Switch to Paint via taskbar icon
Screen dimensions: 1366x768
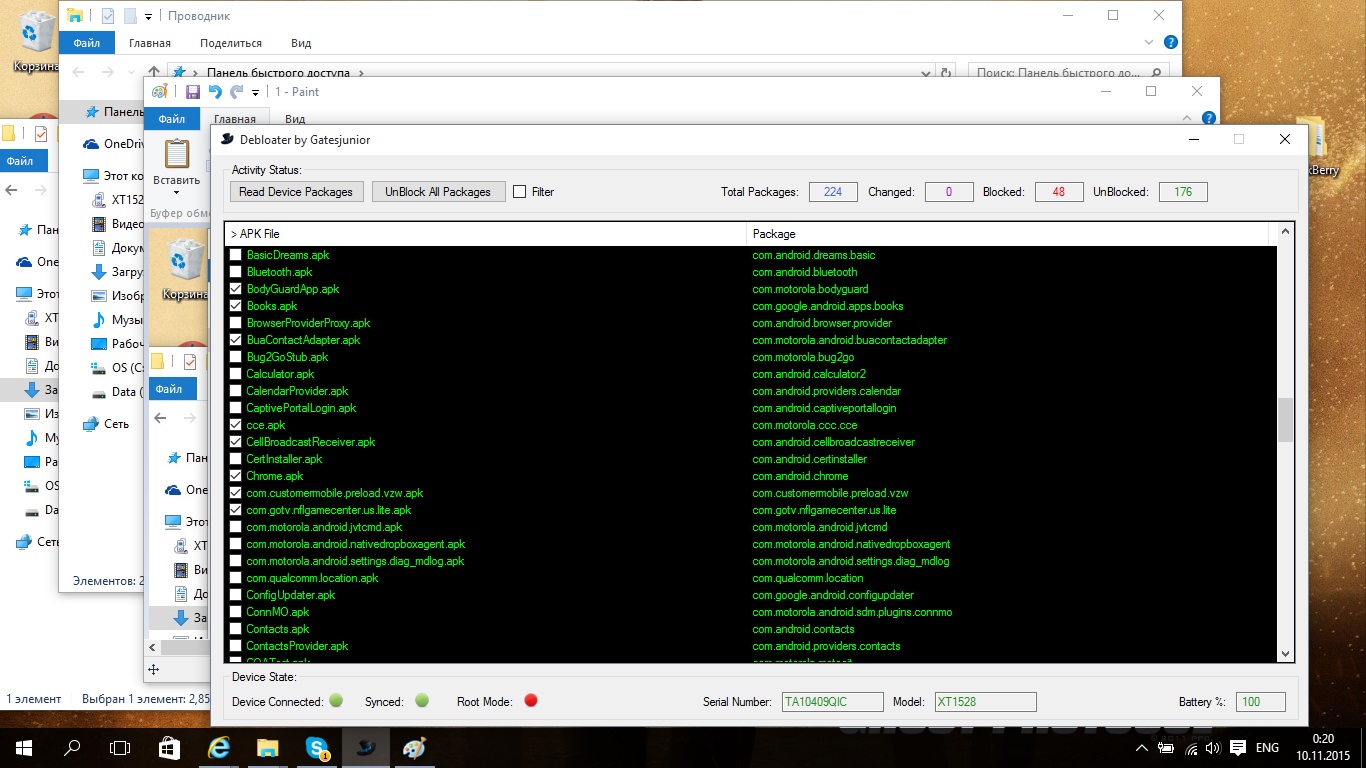pyautogui.click(x=414, y=747)
